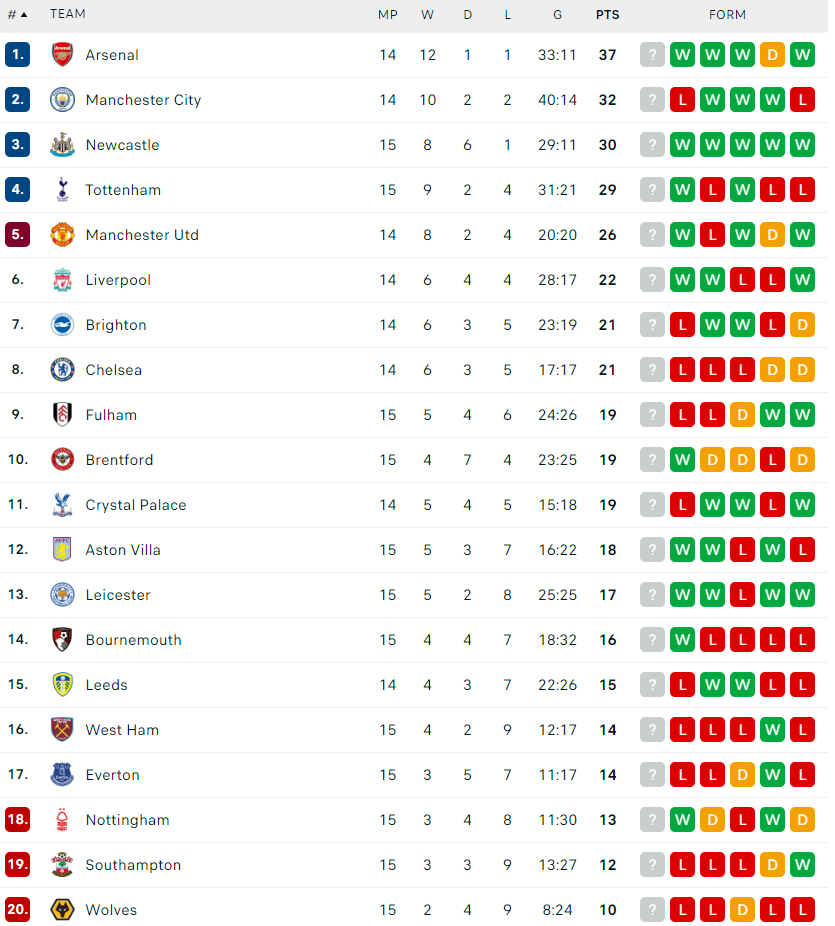Click Arsenal's orange D draw form badge
Screen dimensions: 835x926
772,55
